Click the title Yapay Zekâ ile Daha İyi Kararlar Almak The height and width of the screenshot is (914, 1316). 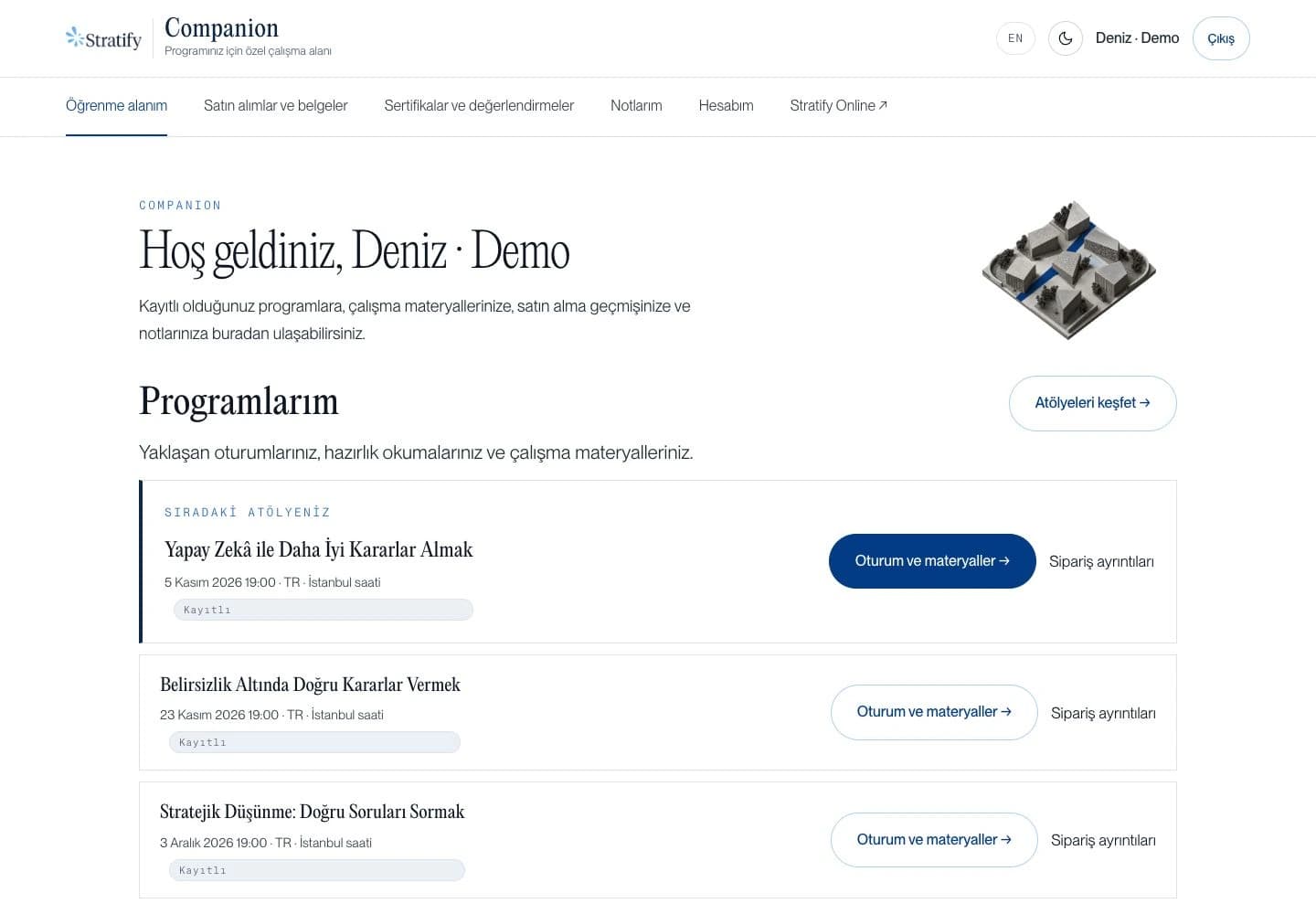[x=319, y=549]
